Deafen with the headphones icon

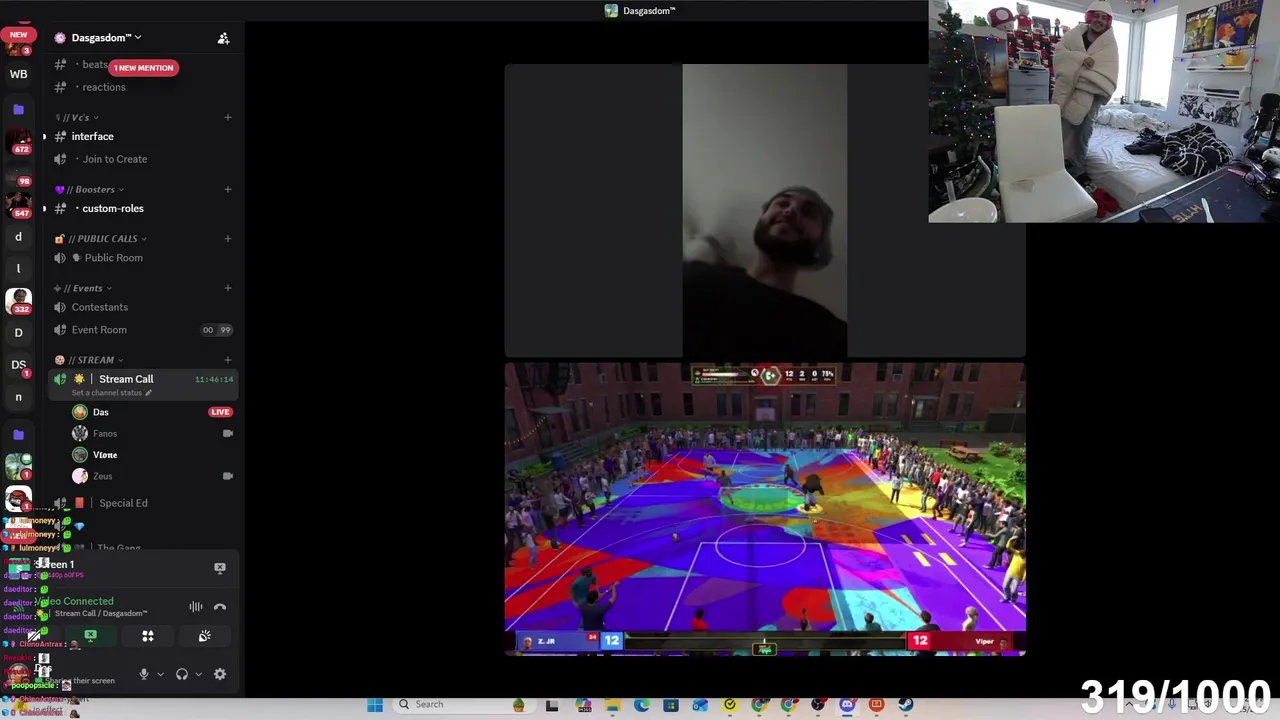click(182, 674)
